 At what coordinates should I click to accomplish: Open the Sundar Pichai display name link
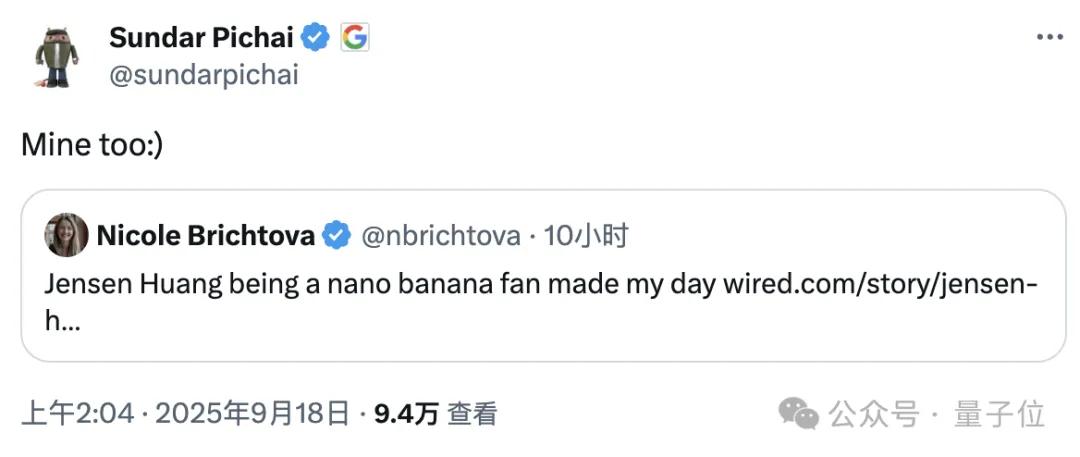[201, 38]
